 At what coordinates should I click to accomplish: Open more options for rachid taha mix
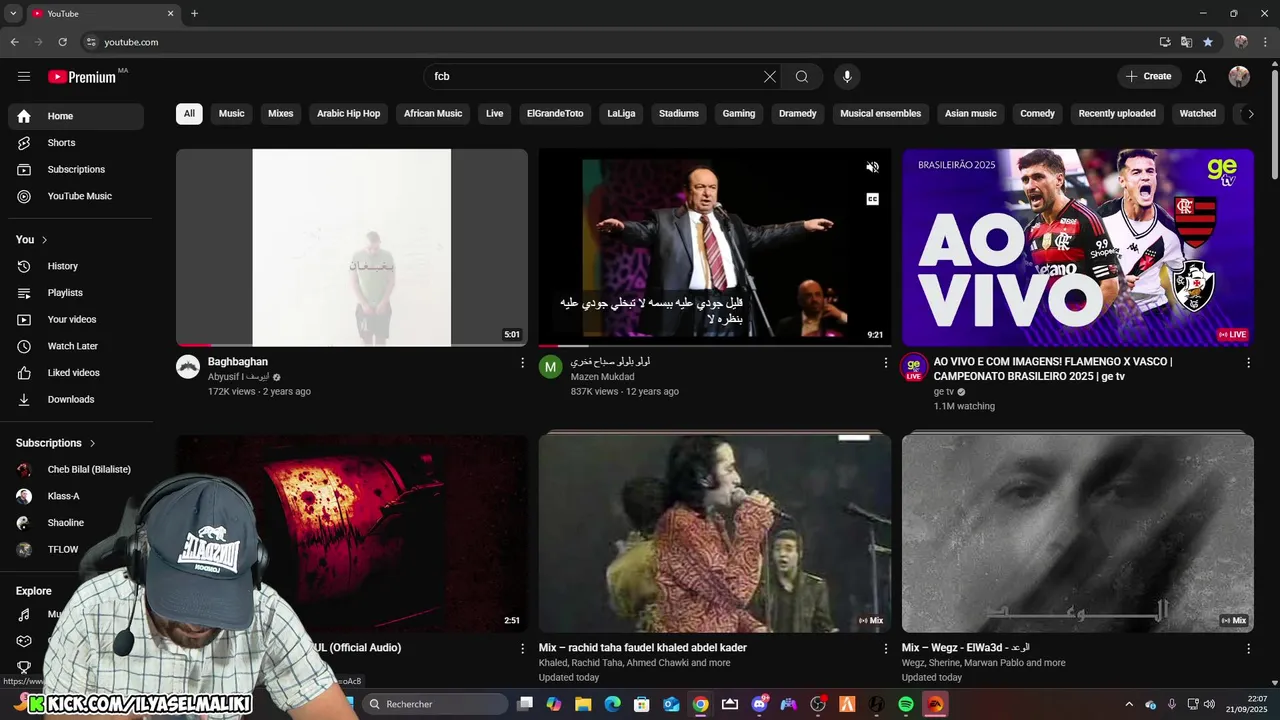coord(885,649)
